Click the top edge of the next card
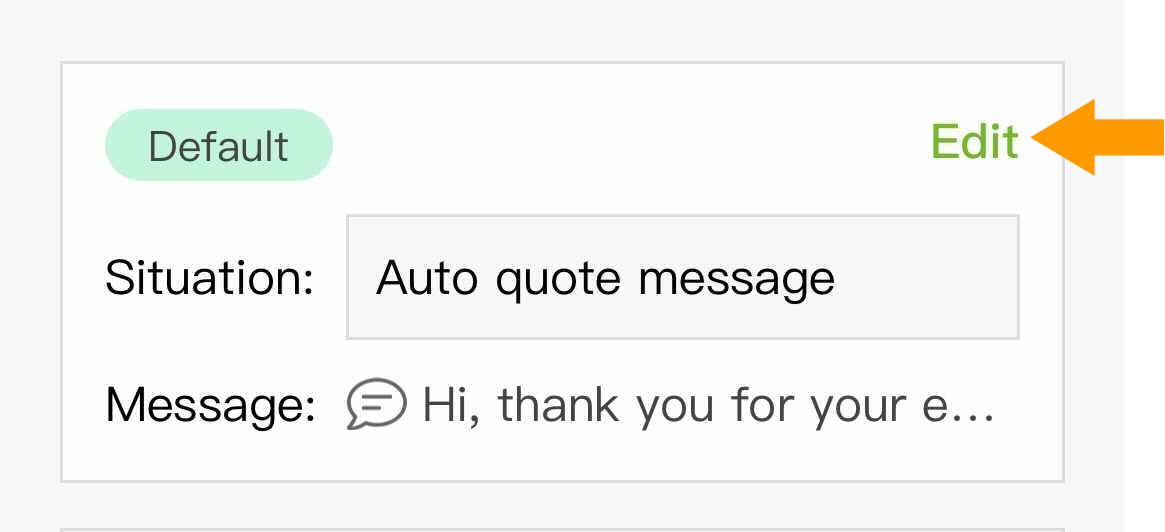Viewport: 1165px width, 532px height. (x=560, y=527)
